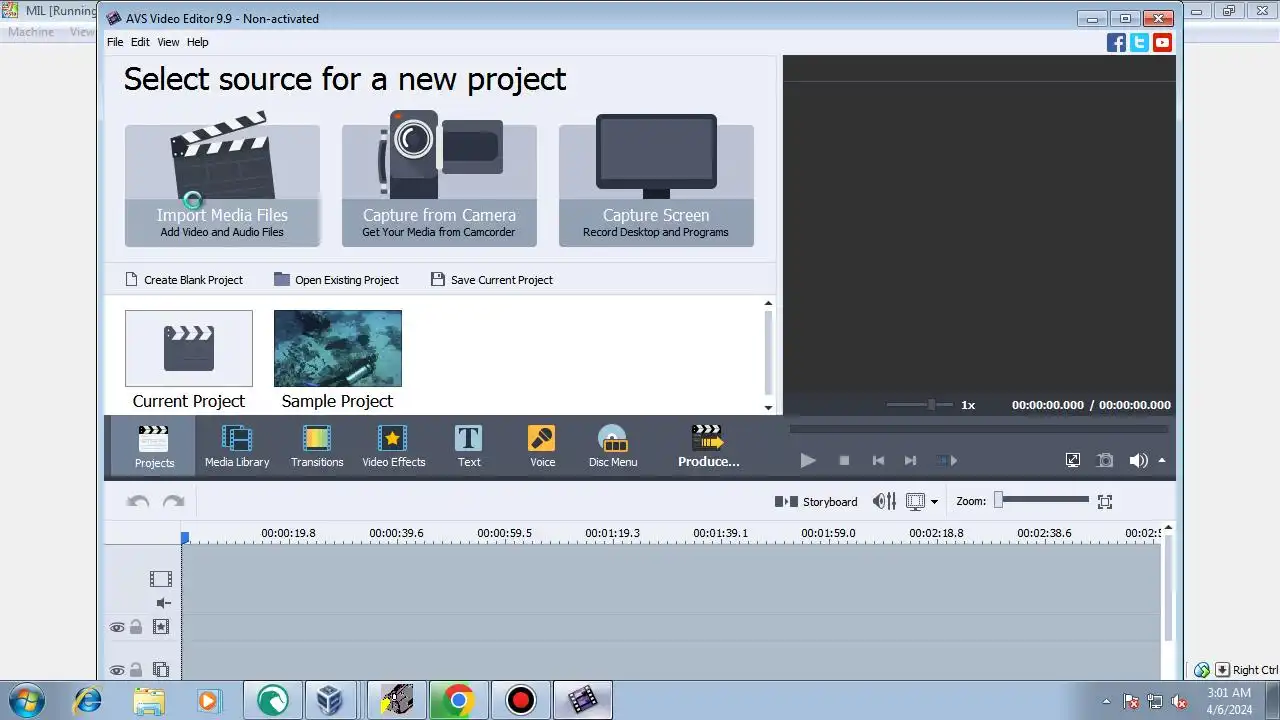Open the YouTube link icon
1280x720 pixels.
[1162, 42]
